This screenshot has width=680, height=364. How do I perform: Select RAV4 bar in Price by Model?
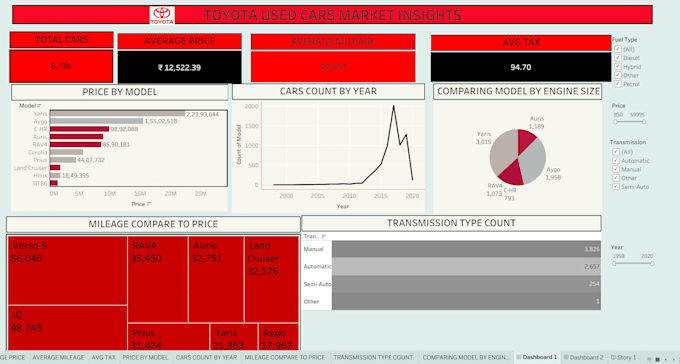[x=76, y=144]
